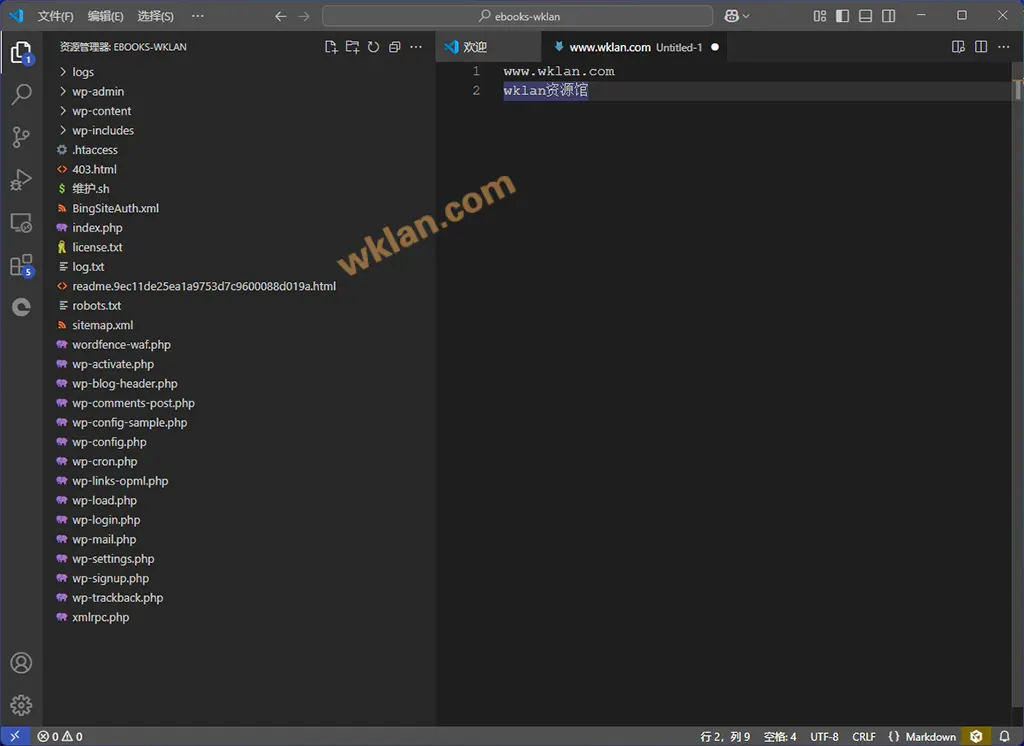Create a new folder in Explorer
Image resolution: width=1024 pixels, height=746 pixels.
[353, 47]
